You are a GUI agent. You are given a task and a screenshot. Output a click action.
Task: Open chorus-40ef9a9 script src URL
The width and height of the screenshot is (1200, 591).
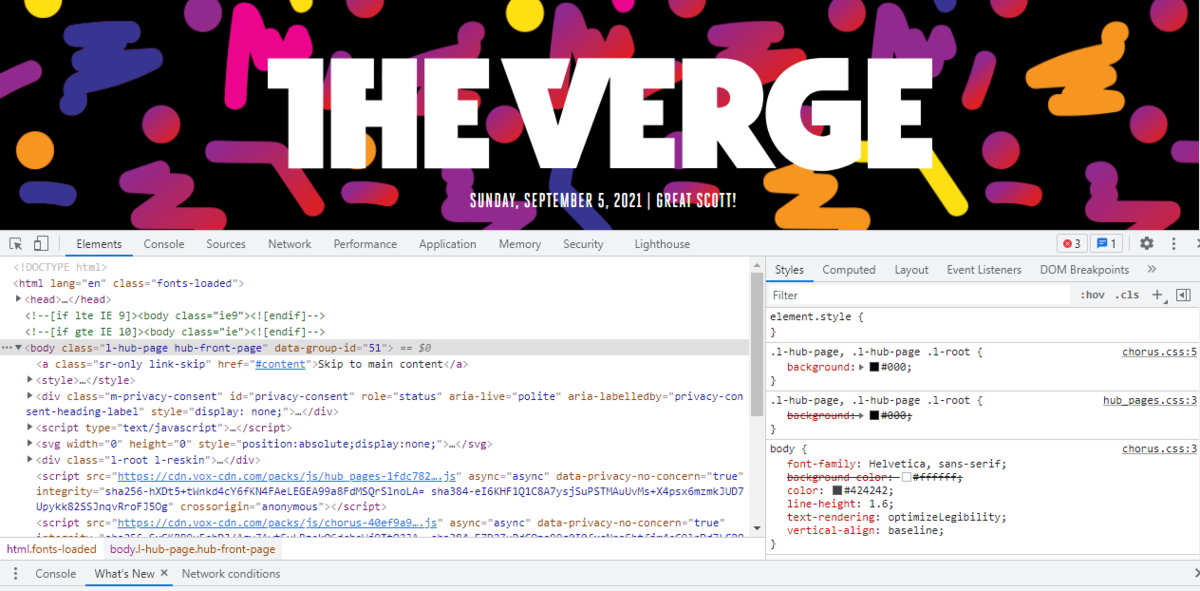coord(277,523)
